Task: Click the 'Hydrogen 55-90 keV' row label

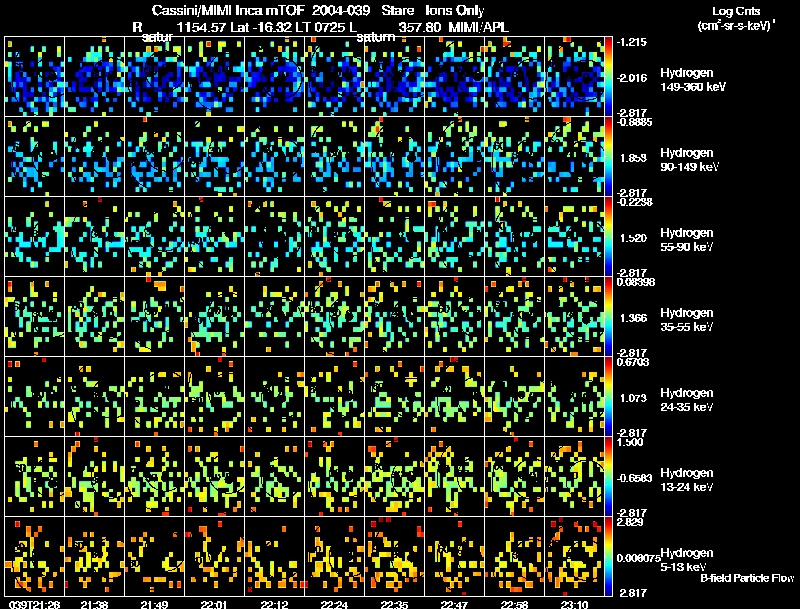Action: point(687,240)
